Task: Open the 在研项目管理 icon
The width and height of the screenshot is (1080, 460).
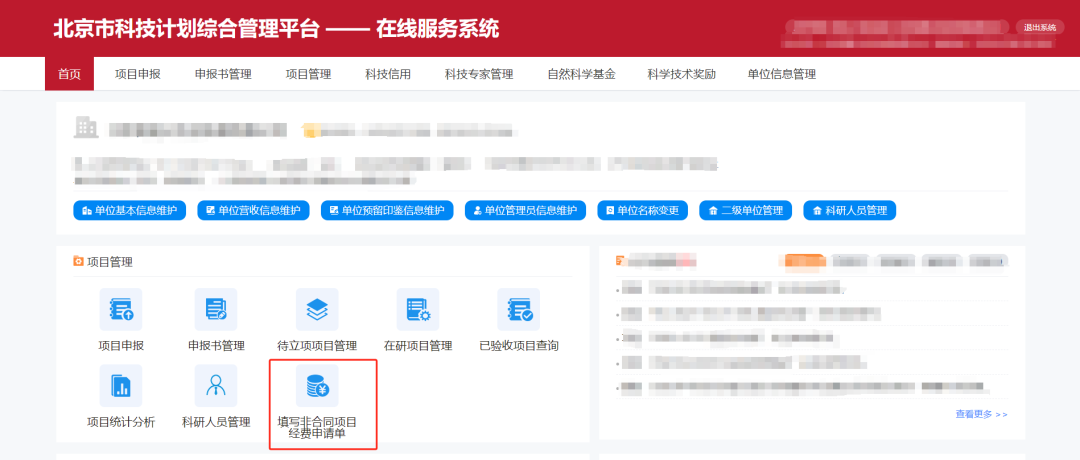Action: pos(418,310)
